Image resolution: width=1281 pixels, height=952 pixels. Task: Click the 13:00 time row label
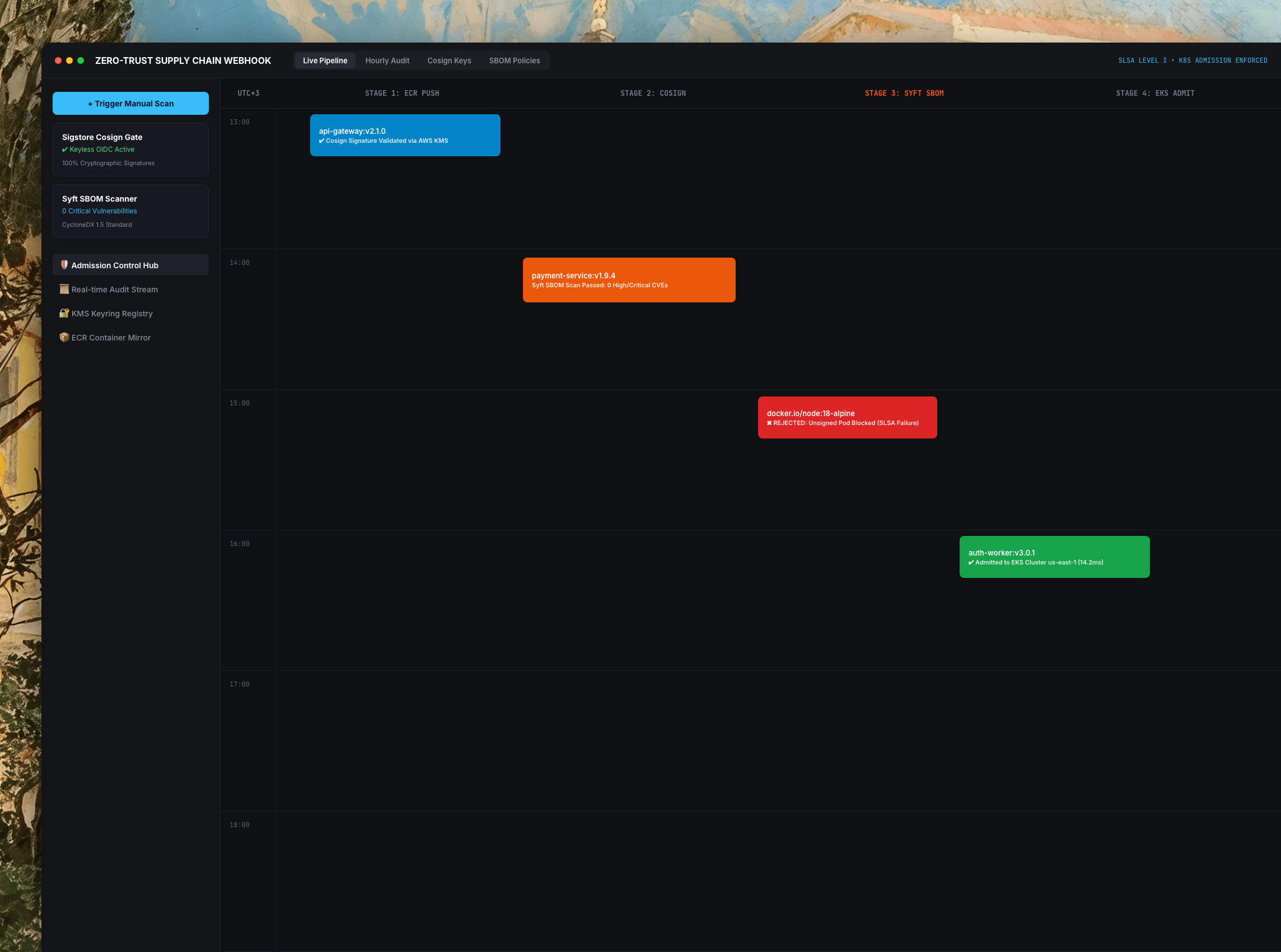tap(240, 122)
